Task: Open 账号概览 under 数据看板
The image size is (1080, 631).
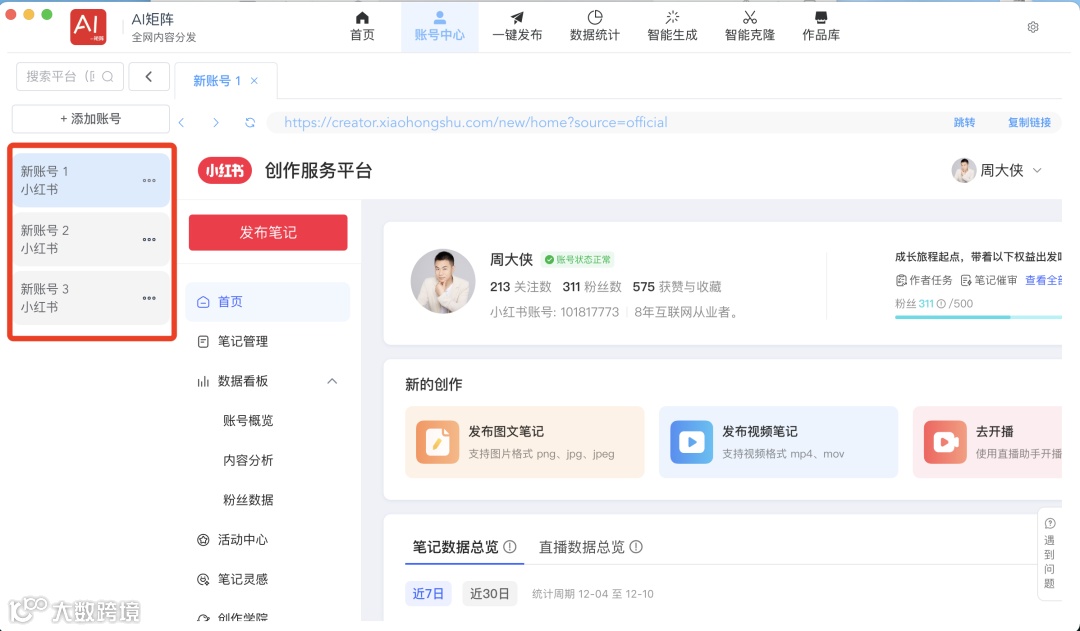Action: 248,421
